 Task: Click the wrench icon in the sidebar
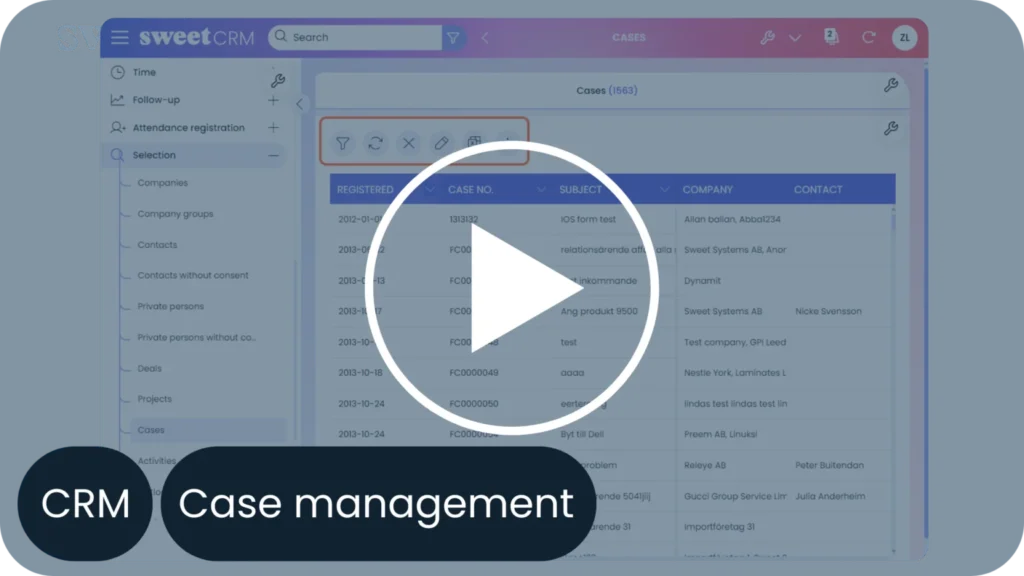pos(278,80)
